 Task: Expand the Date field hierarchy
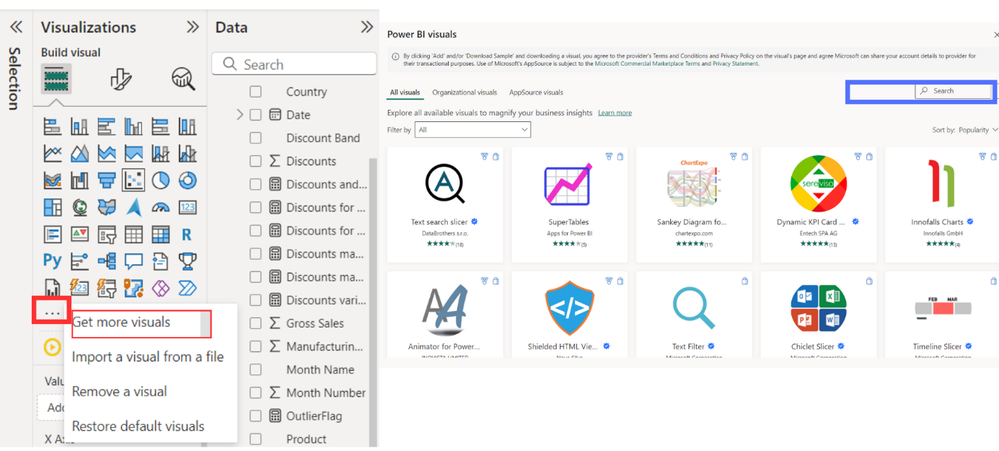240,115
